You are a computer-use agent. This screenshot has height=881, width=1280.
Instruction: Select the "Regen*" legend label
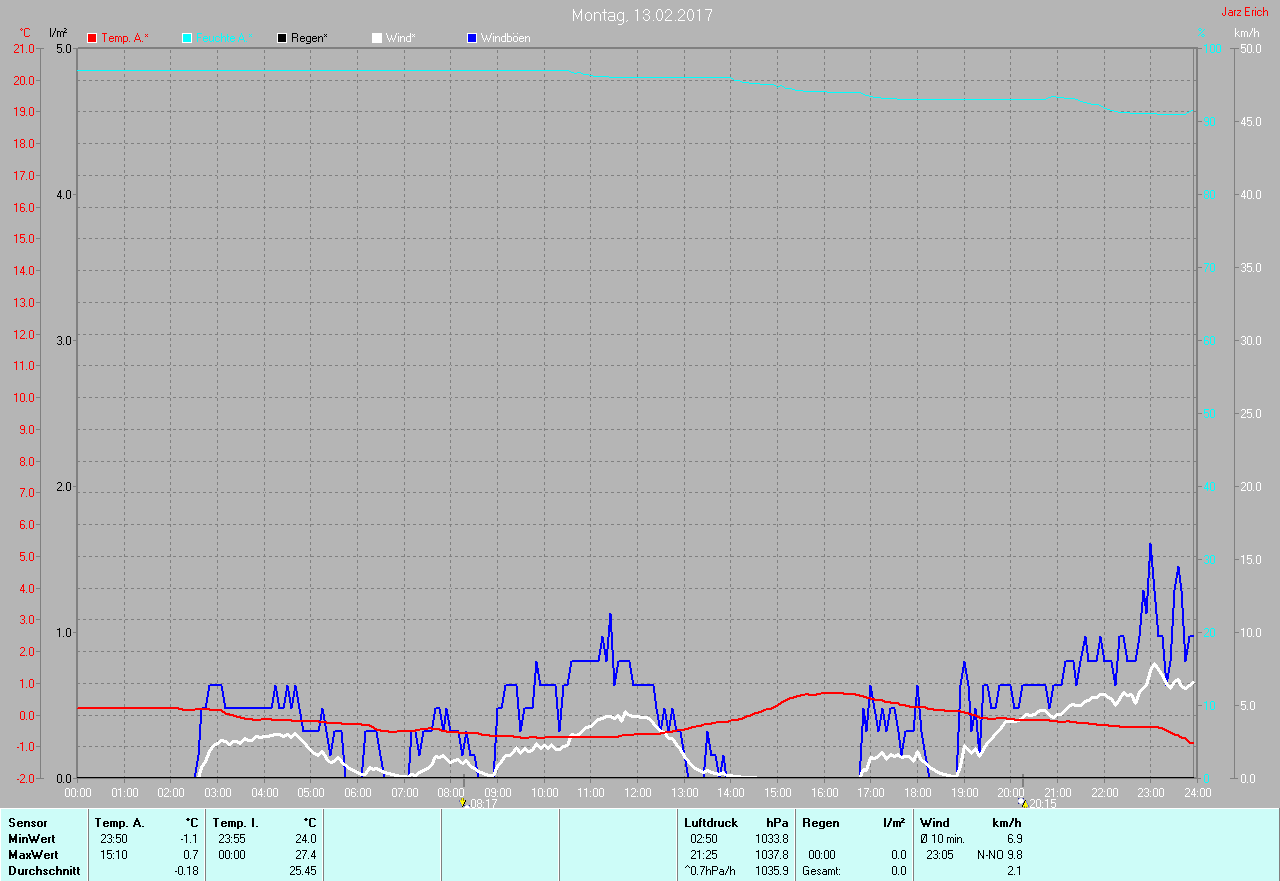point(310,38)
